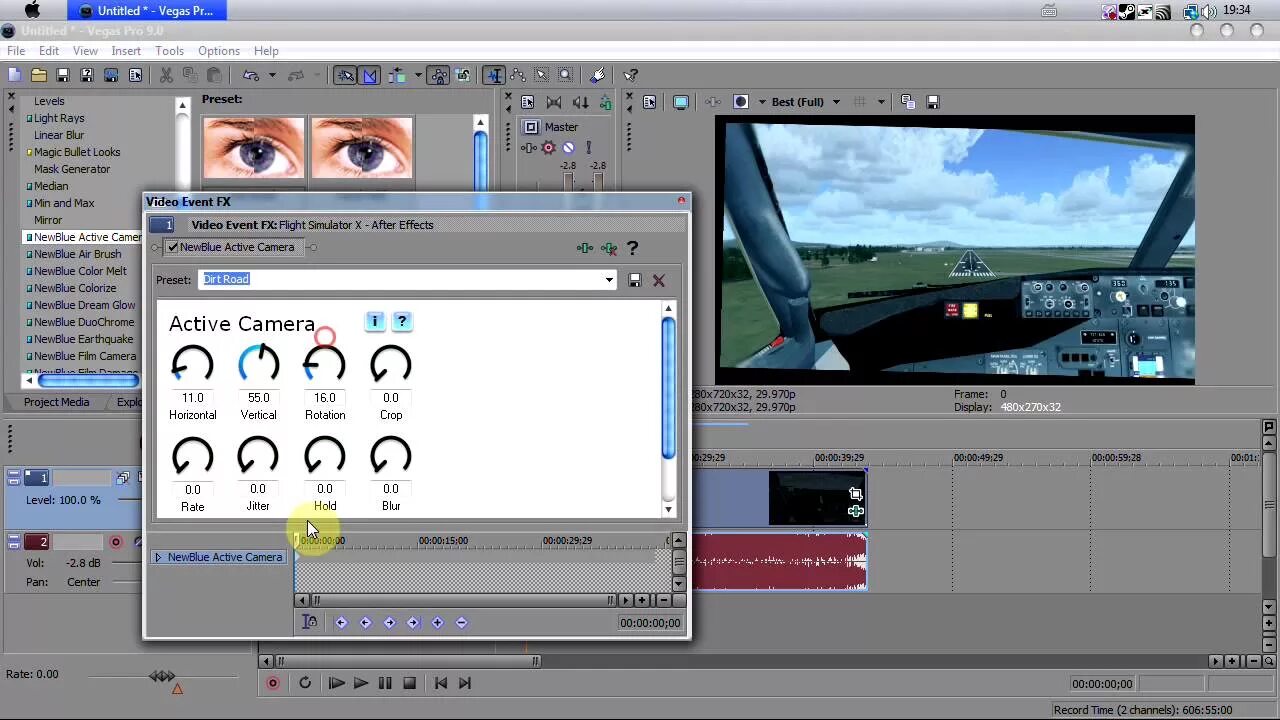Select the Zoom edit tool magnifier
1280x720 pixels.
565,75
